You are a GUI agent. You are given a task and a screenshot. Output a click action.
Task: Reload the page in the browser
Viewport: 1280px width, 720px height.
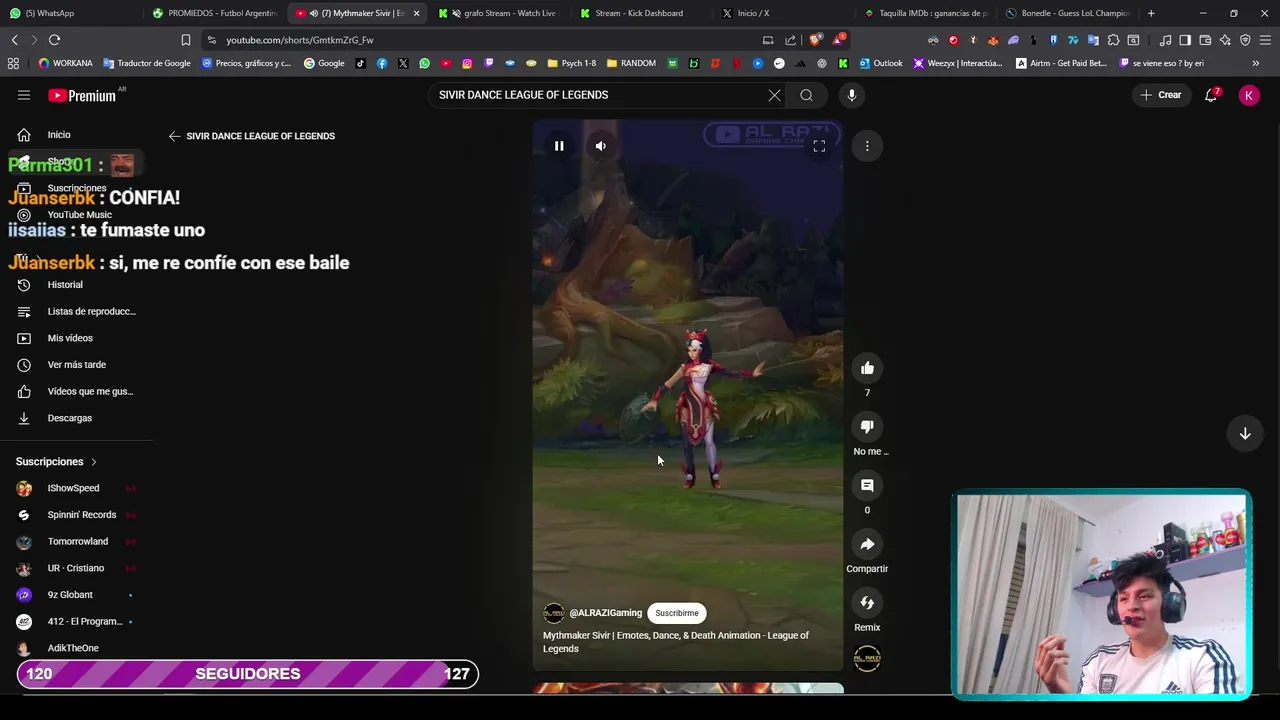(54, 40)
